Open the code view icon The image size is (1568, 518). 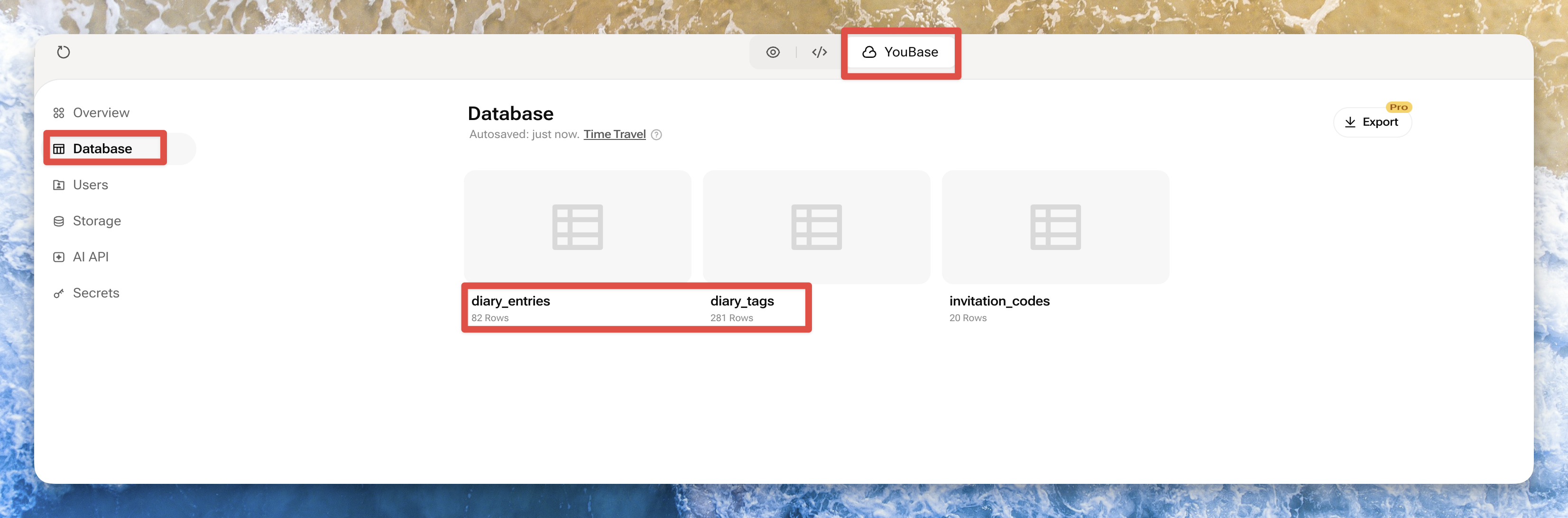pyautogui.click(x=819, y=52)
